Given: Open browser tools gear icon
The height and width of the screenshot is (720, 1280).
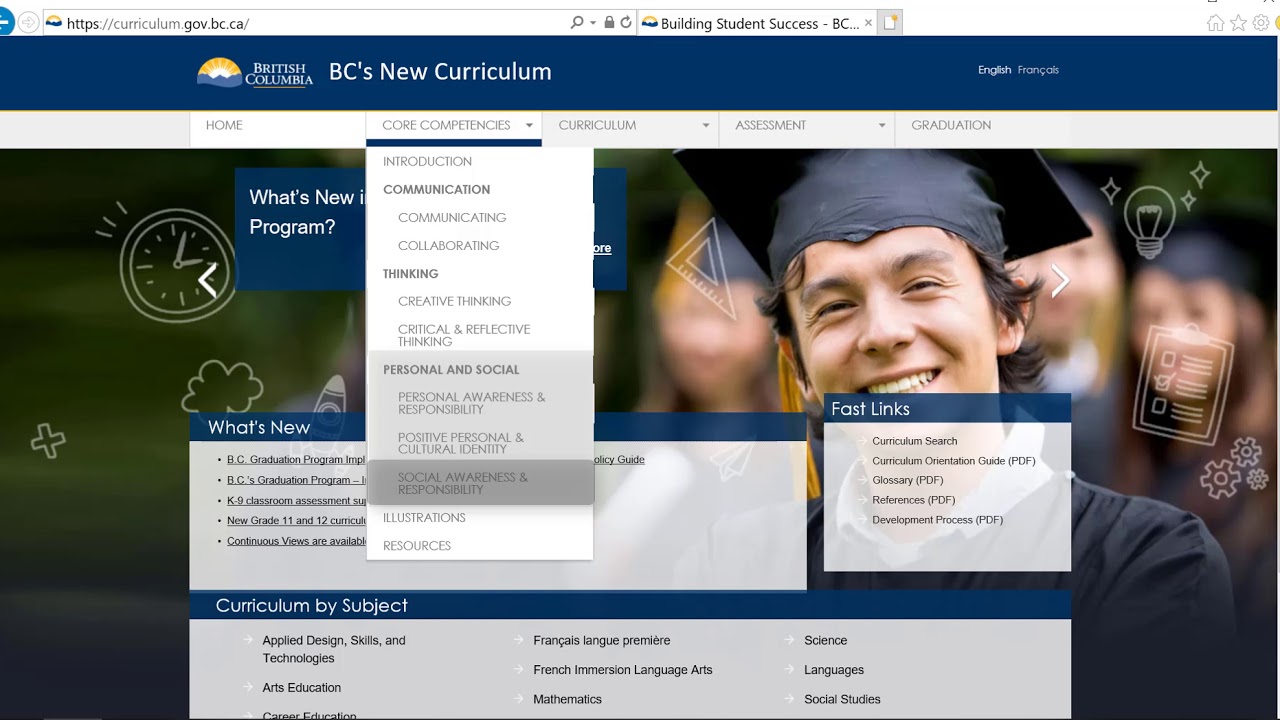Looking at the screenshot, I should [x=1262, y=23].
